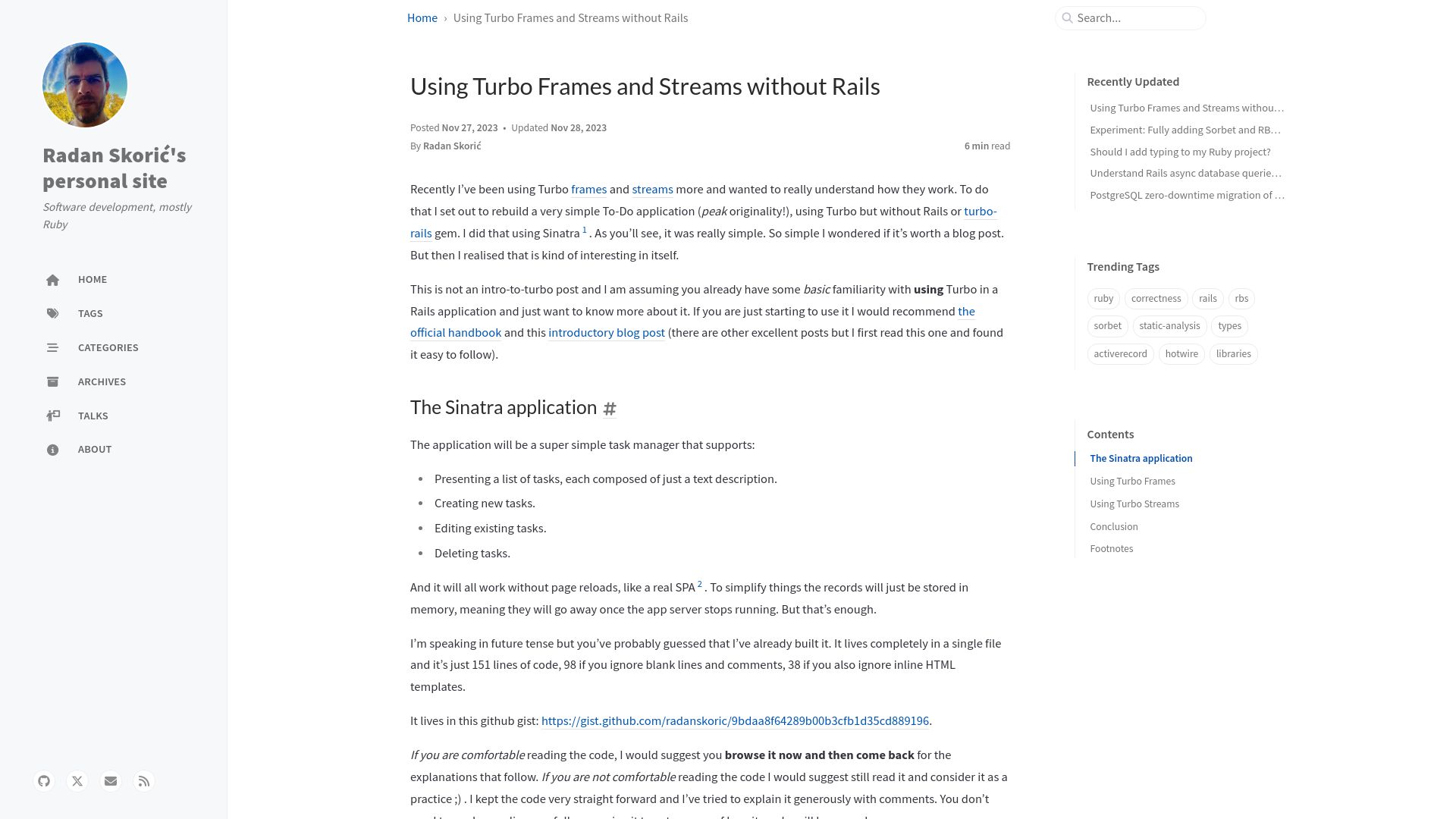The width and height of the screenshot is (1456, 819).
Task: Go to HOME in sidebar menu
Action: click(93, 280)
